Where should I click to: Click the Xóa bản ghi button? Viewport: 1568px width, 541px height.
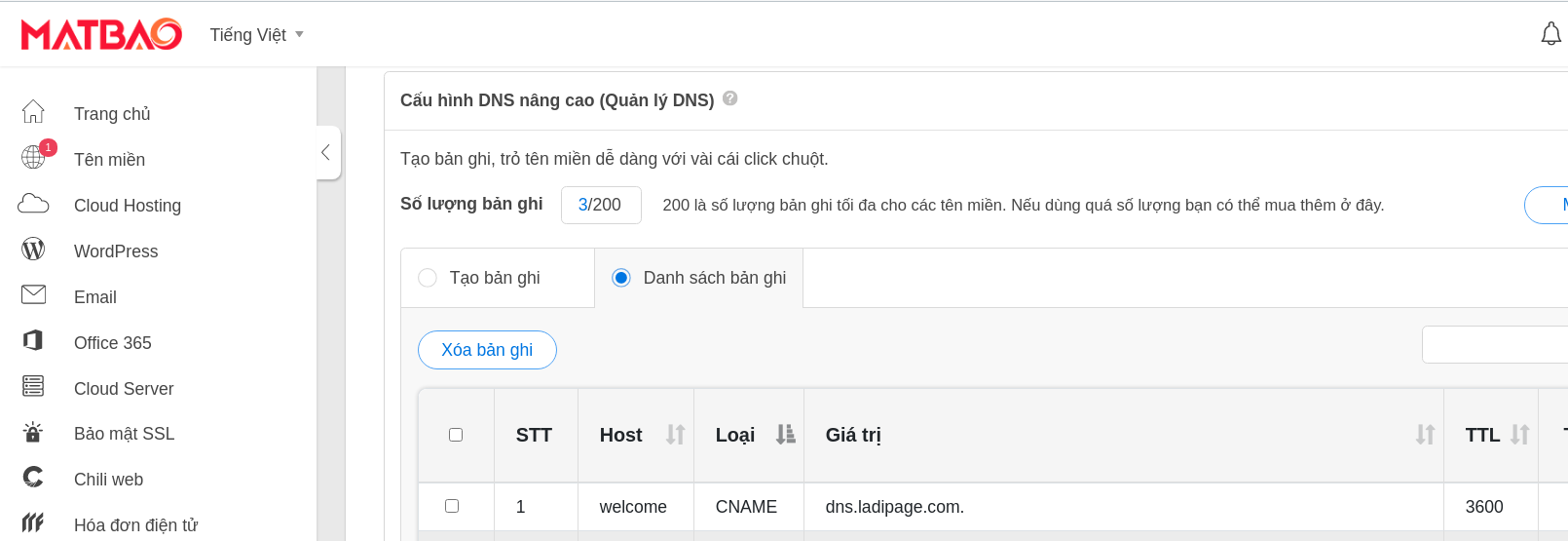pyautogui.click(x=487, y=350)
